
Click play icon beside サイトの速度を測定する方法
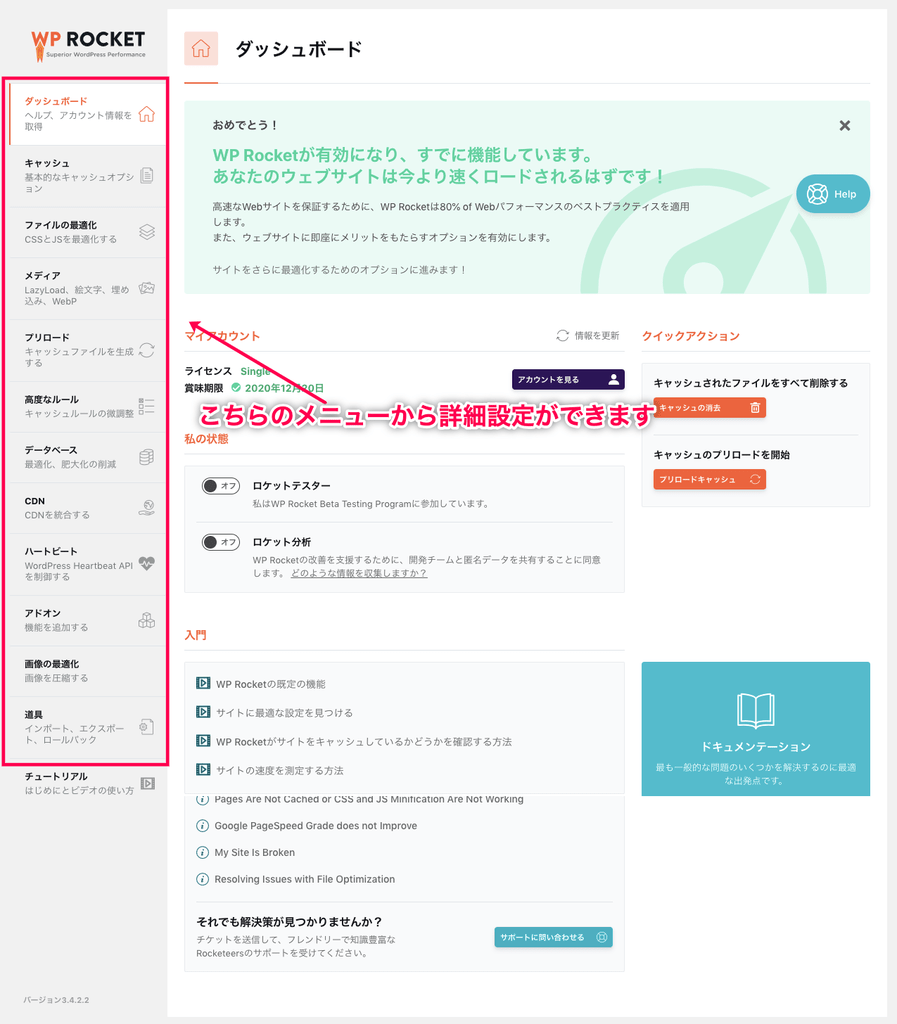pos(203,769)
